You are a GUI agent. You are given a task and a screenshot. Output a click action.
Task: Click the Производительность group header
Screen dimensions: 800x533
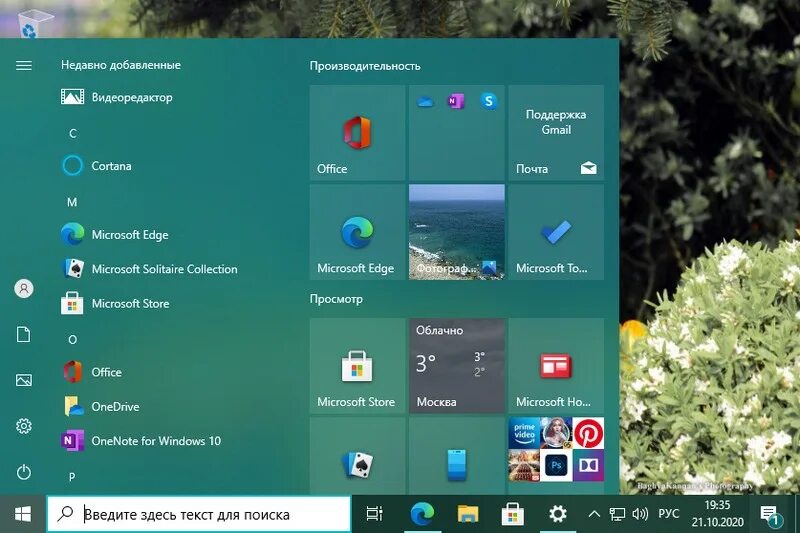pos(365,66)
